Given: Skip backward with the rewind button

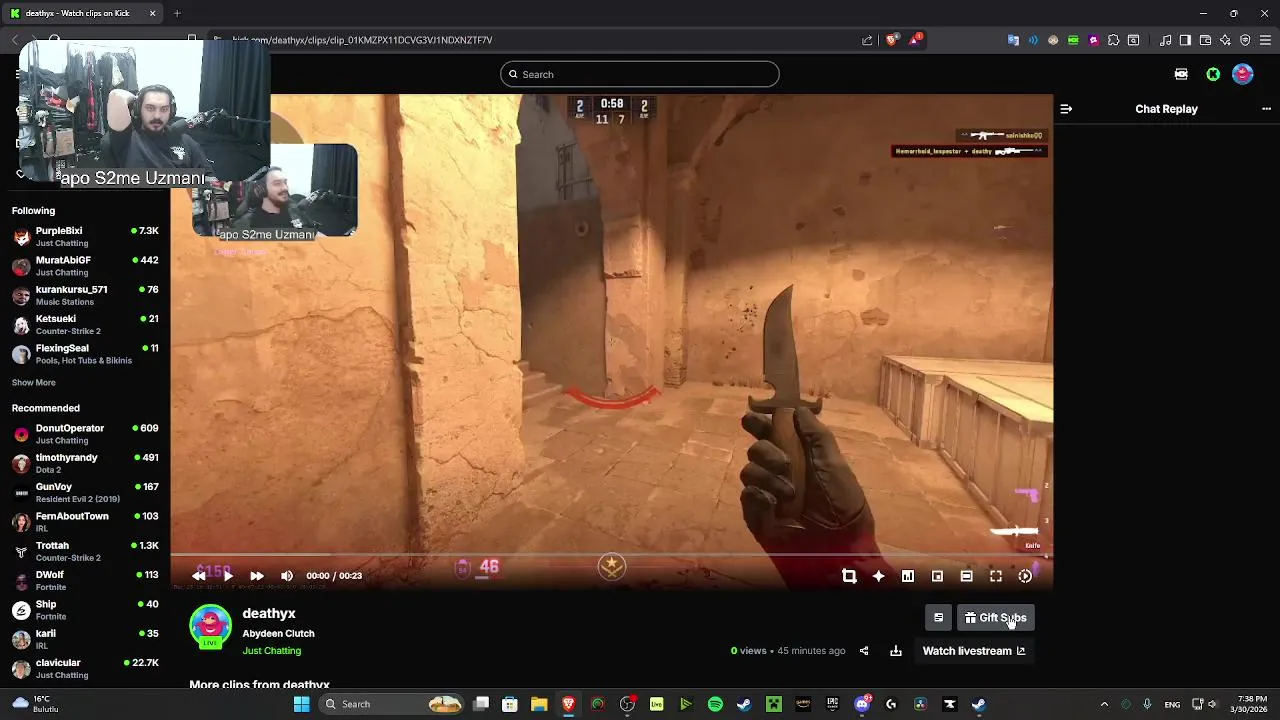Looking at the screenshot, I should tap(199, 576).
